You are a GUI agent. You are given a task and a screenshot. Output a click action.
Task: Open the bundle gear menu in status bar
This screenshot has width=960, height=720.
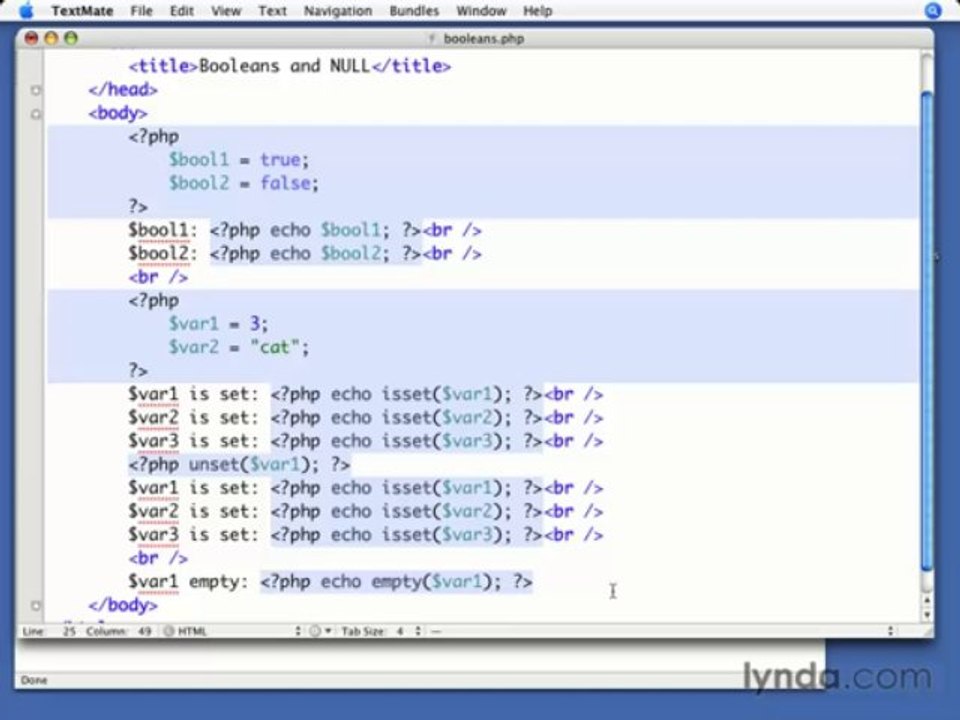[318, 631]
